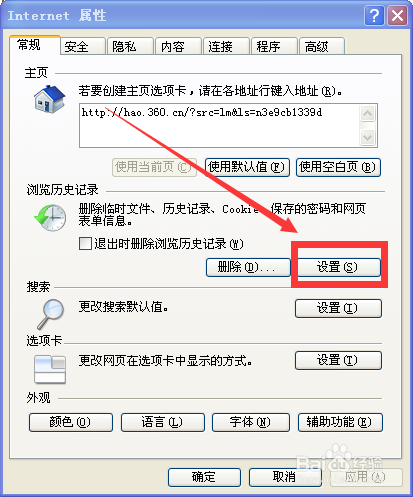
Task: Click the 使用空白页 button
Action: click(x=338, y=167)
